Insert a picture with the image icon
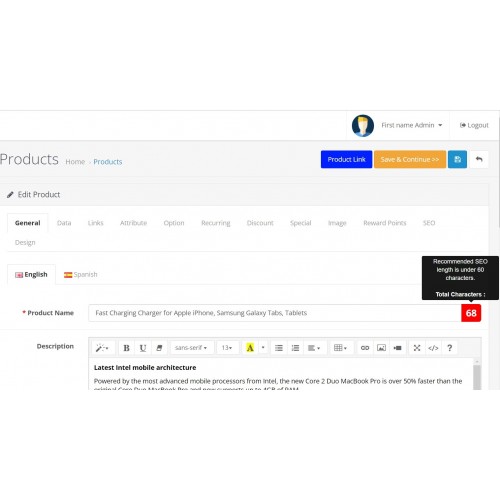Screen dimensions: 500x500 pos(381,348)
